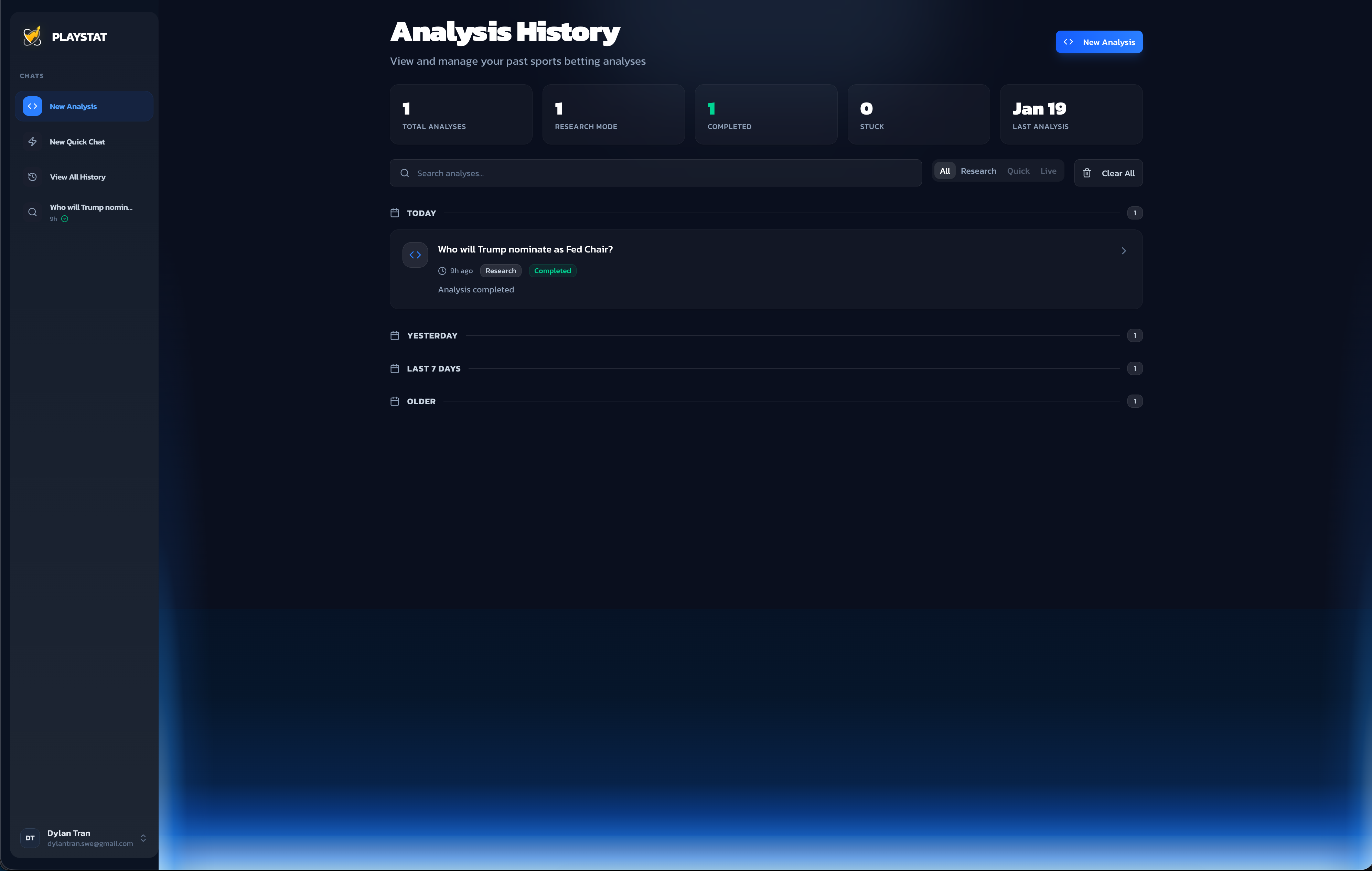Click the code brackets icon on Fed Chair card
This screenshot has height=871, width=1372.
pyautogui.click(x=415, y=255)
